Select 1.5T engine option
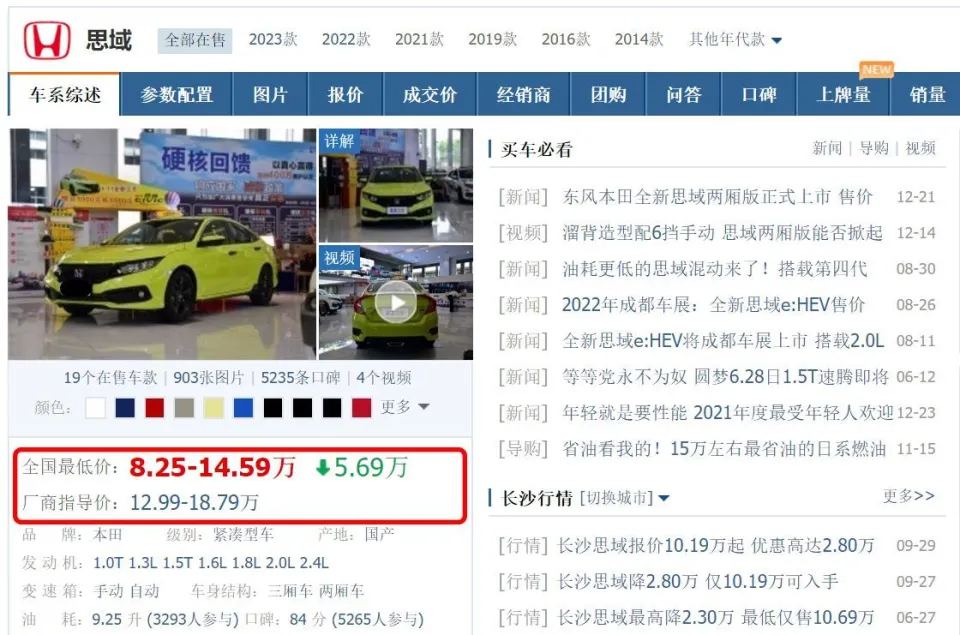 pos(178,563)
